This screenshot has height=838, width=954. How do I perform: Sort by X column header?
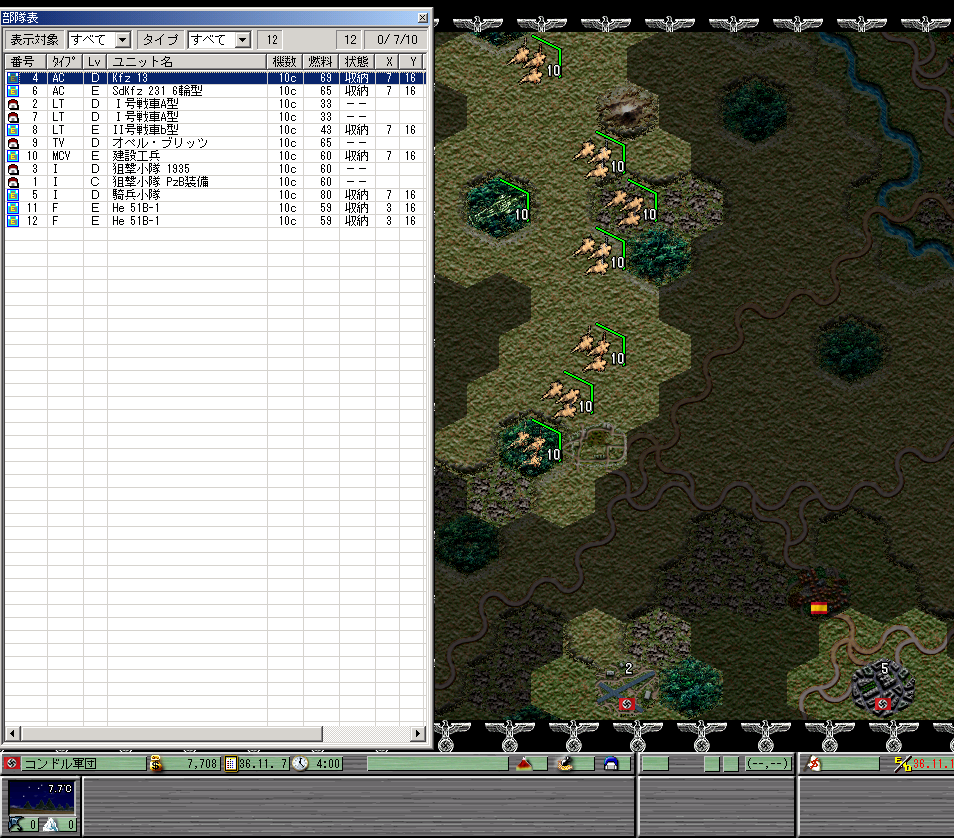[x=388, y=61]
